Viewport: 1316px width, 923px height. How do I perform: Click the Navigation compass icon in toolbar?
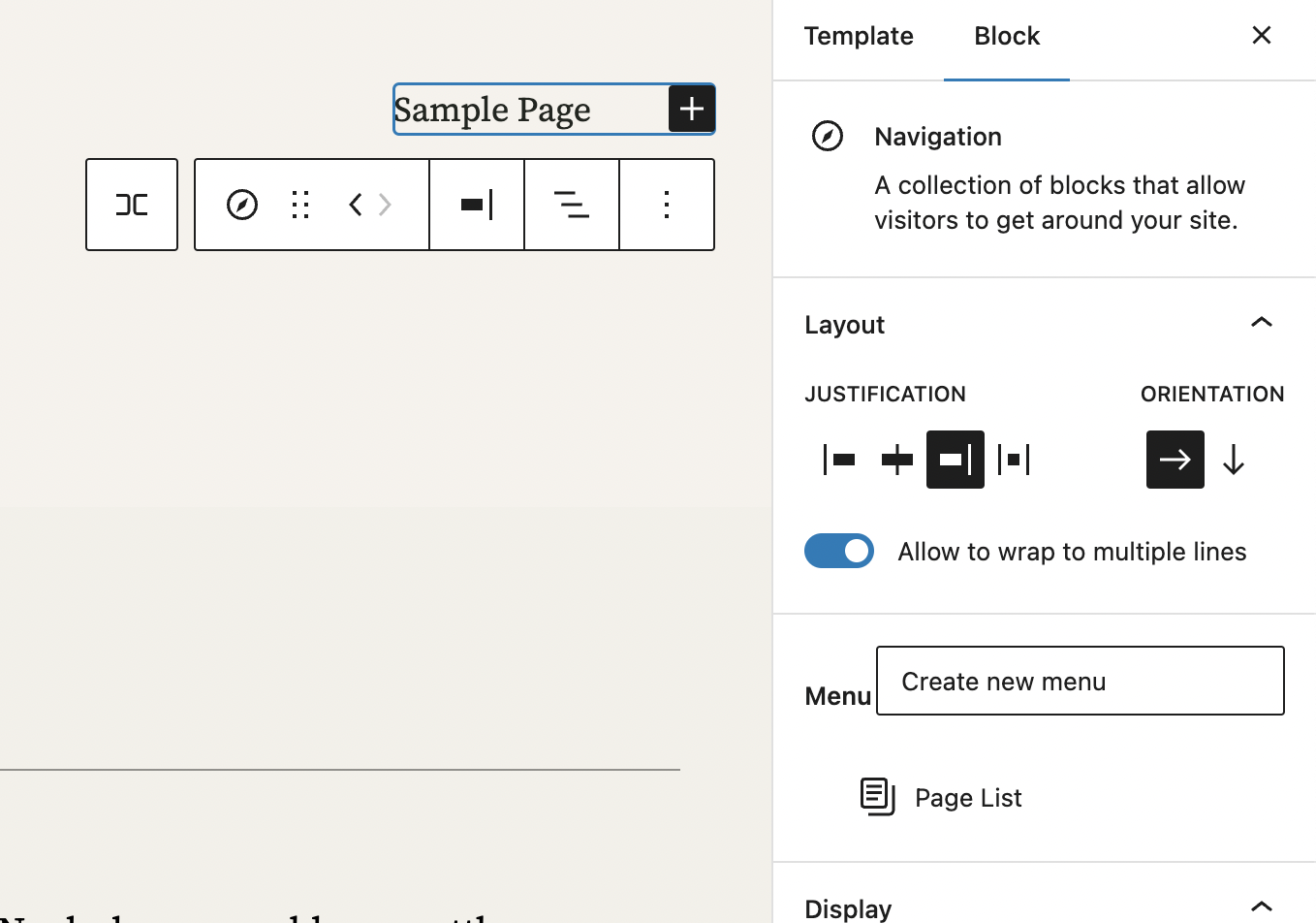[242, 205]
